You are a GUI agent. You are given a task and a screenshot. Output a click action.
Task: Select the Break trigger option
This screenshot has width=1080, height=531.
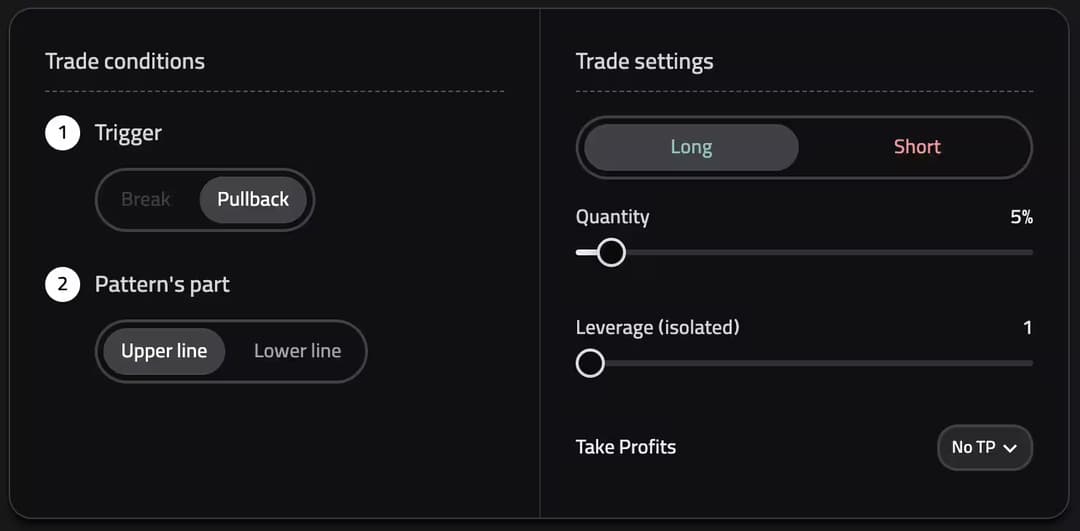pos(146,199)
